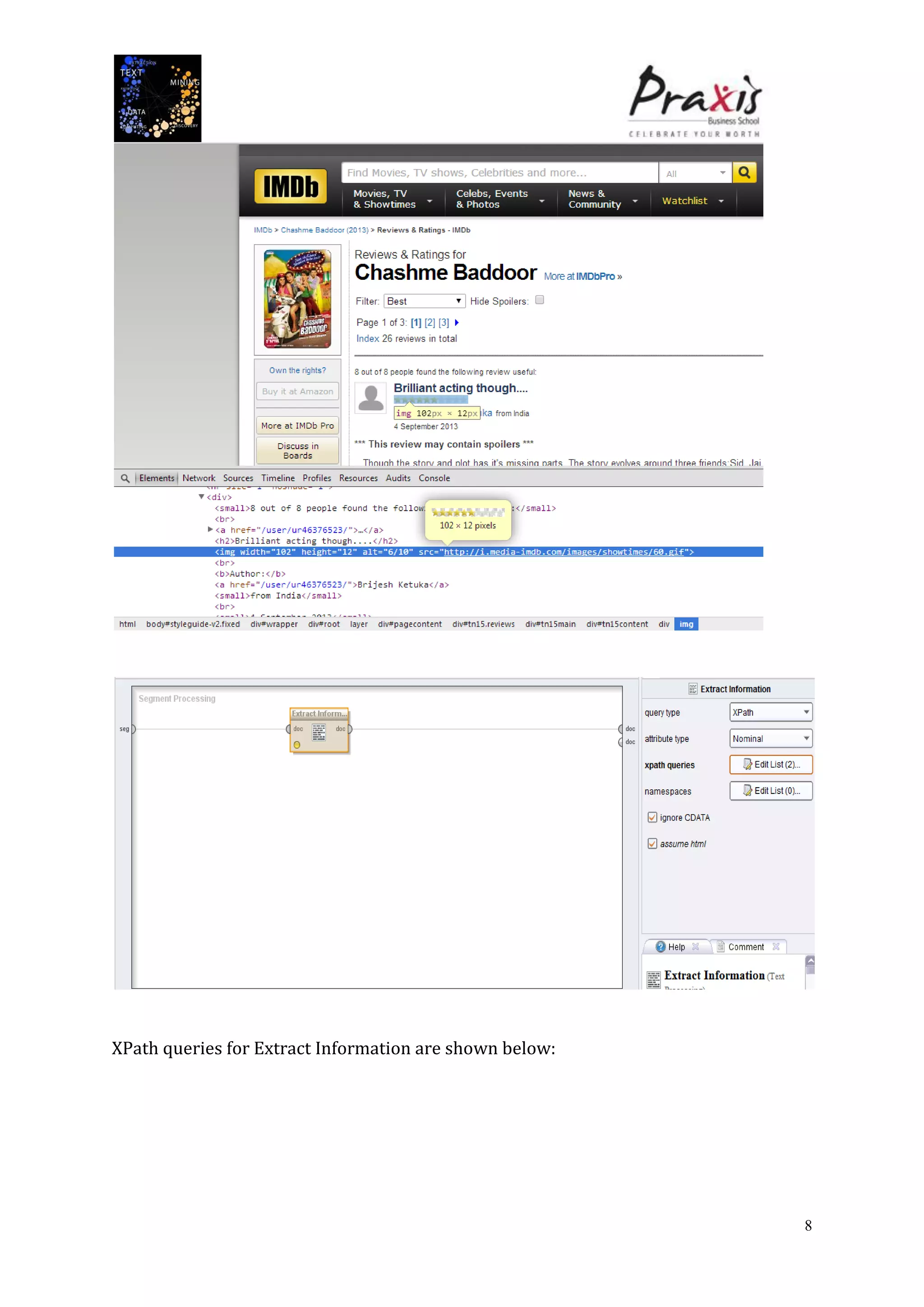Expand the News & Community menu
Image resolution: width=924 pixels, height=1307 pixels.
click(x=602, y=199)
